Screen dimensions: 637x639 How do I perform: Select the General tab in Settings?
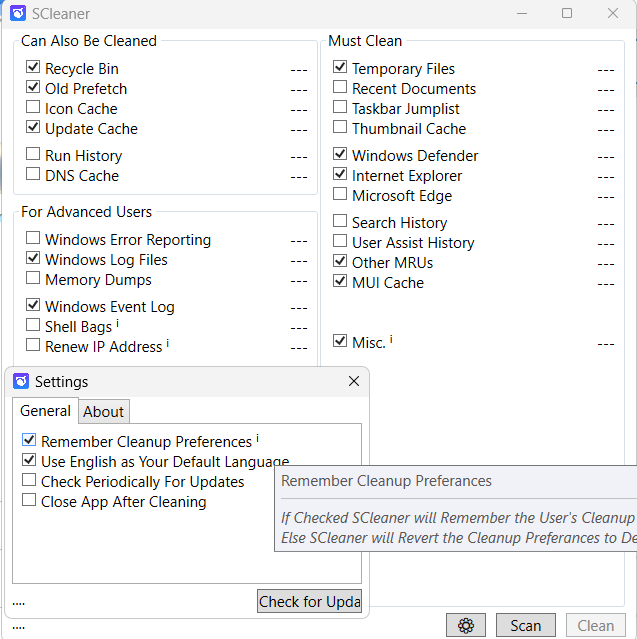(x=45, y=411)
